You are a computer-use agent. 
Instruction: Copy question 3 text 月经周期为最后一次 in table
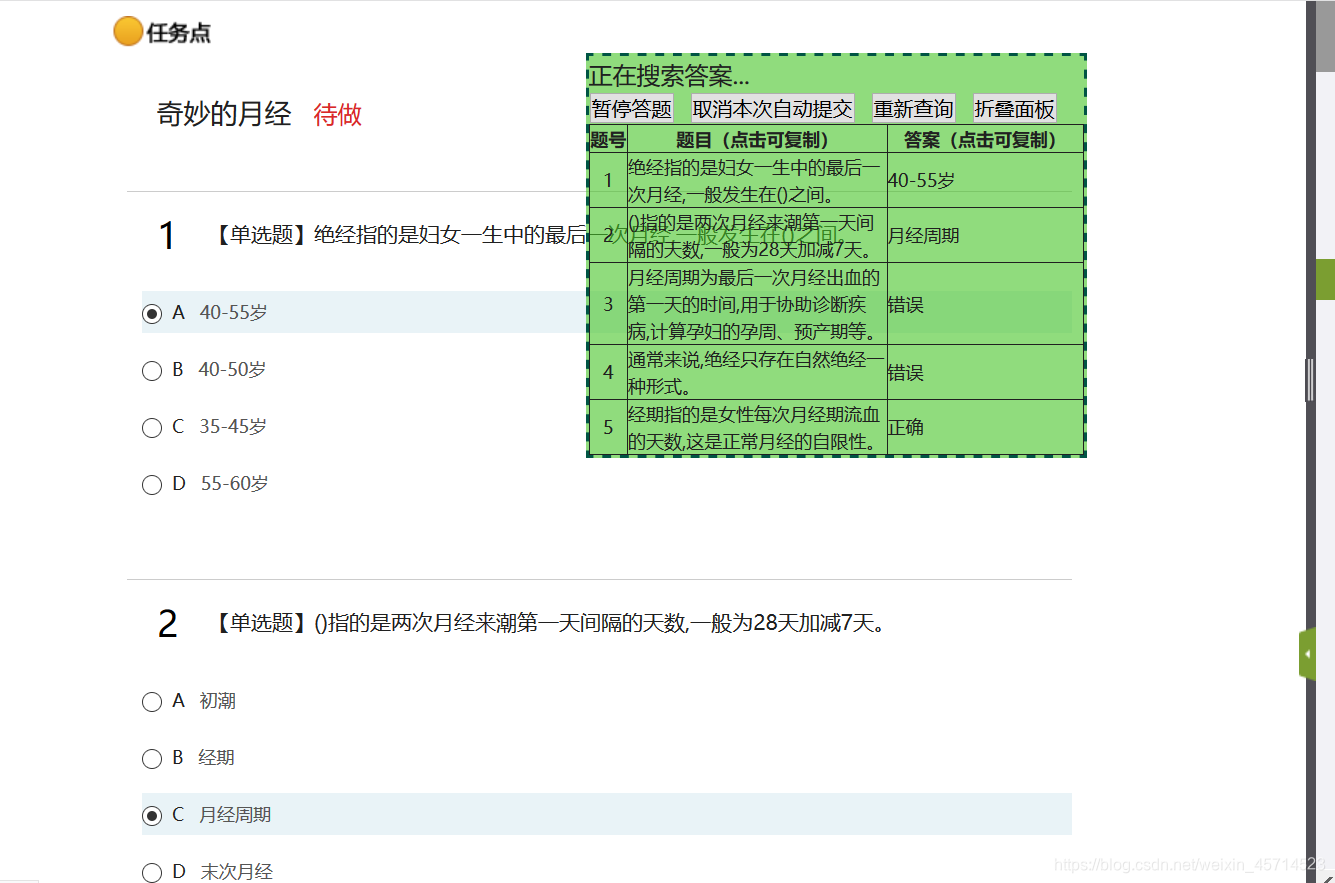[757, 304]
